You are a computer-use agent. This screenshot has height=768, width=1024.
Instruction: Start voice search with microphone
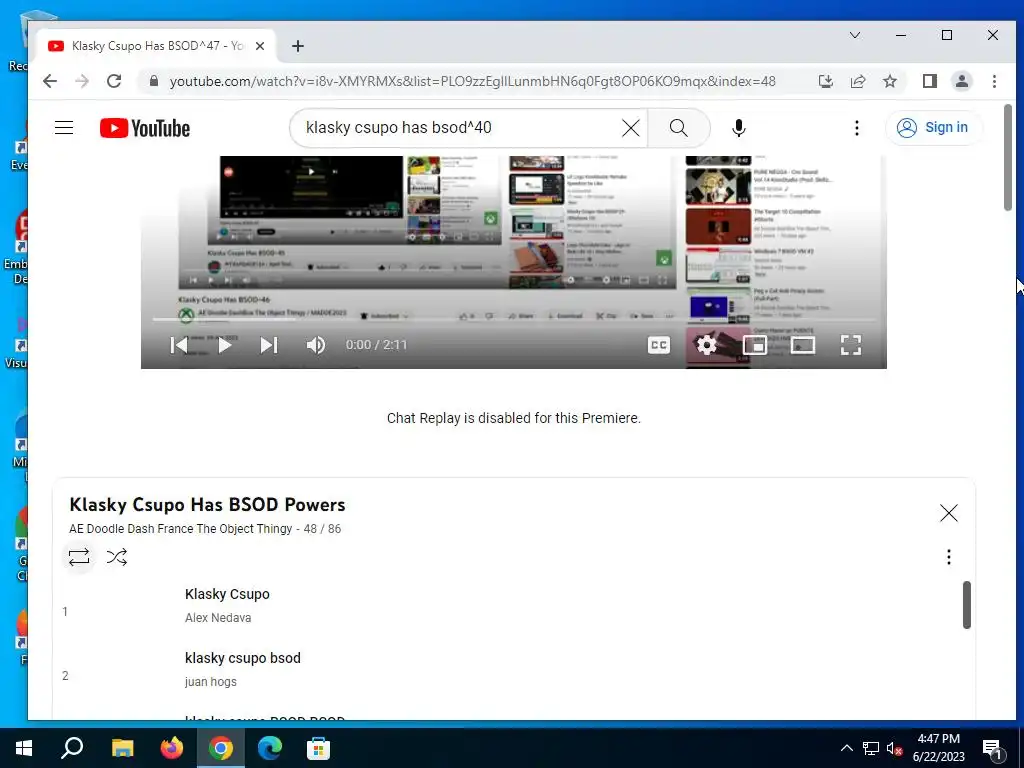click(x=739, y=128)
